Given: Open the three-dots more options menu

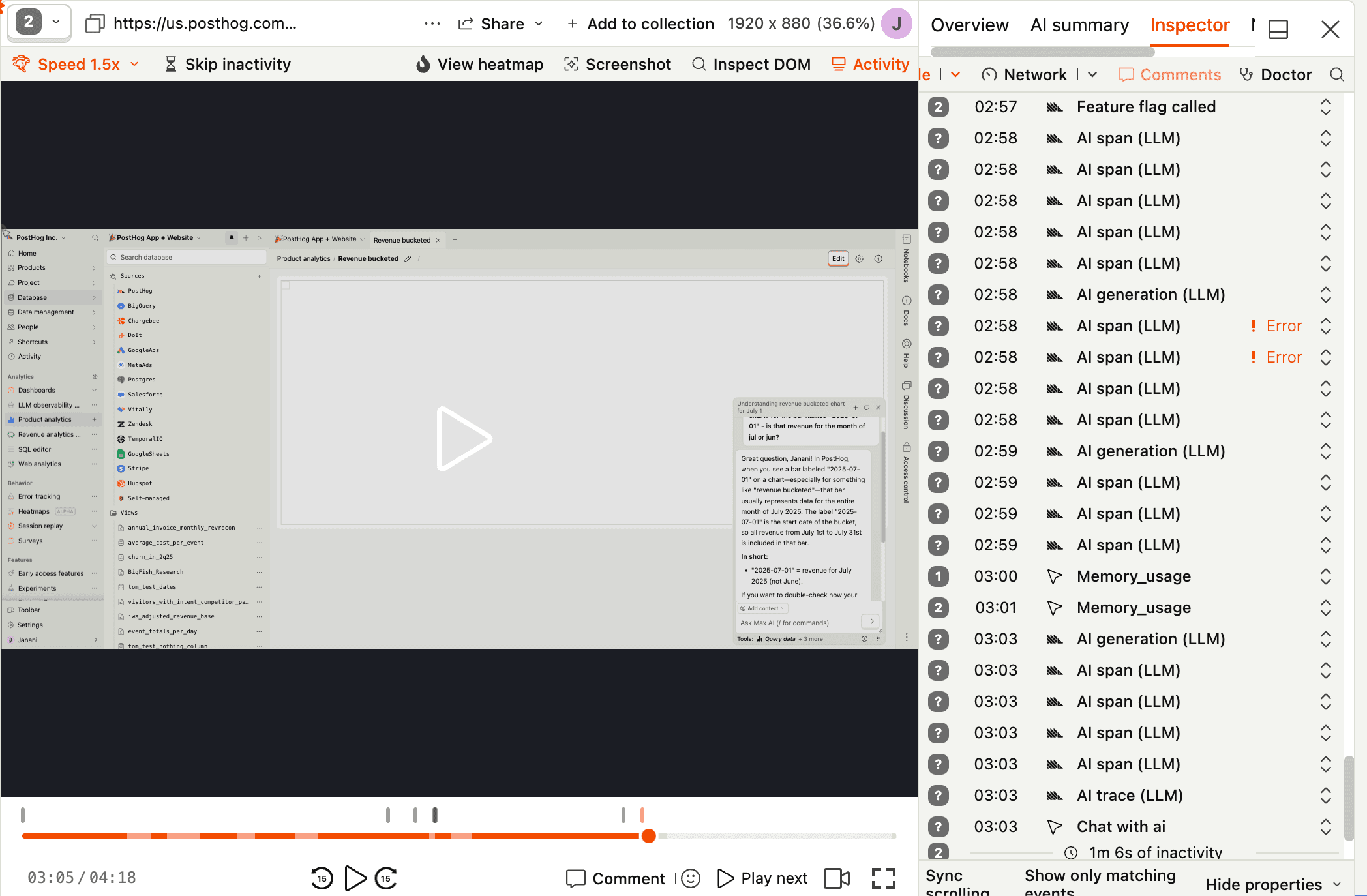Looking at the screenshot, I should [x=432, y=23].
